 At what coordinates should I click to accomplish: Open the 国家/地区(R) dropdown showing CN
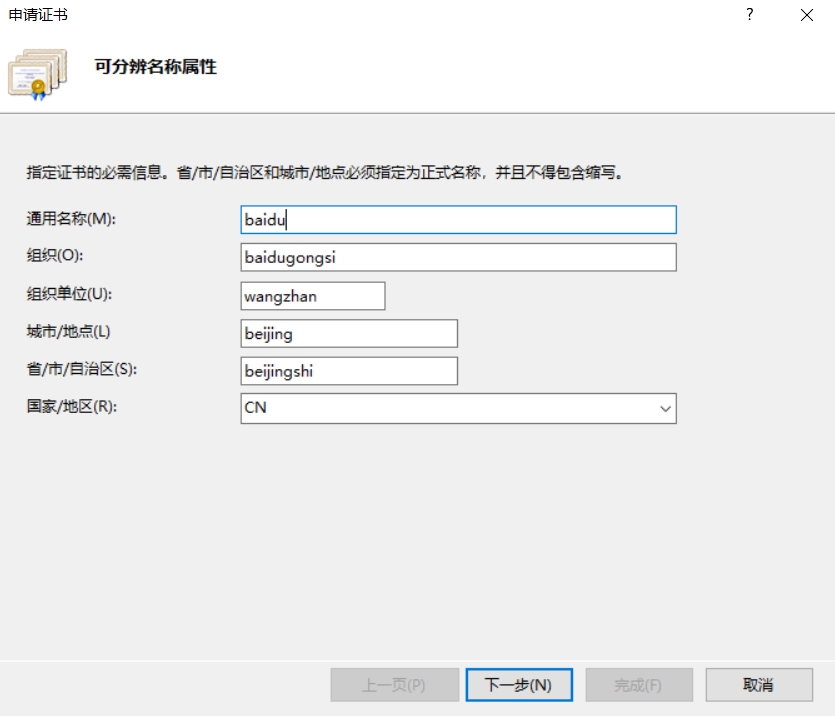[459, 408]
